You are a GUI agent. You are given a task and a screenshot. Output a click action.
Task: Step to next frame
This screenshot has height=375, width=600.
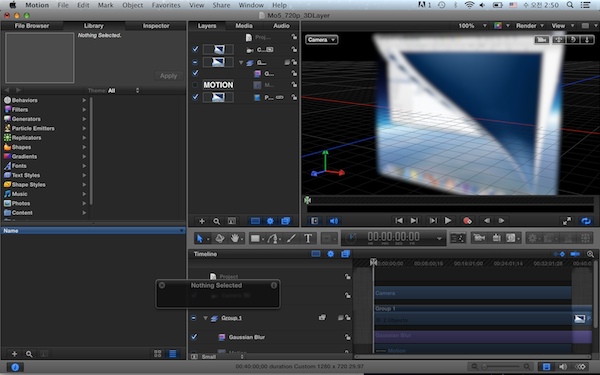tap(501, 220)
